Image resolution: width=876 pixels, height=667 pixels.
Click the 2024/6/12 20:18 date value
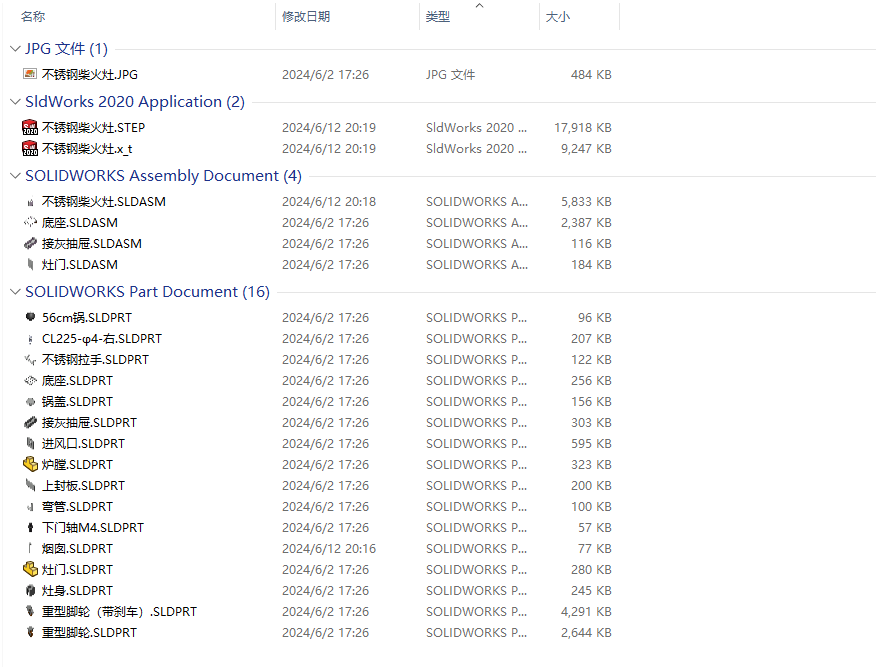[328, 202]
